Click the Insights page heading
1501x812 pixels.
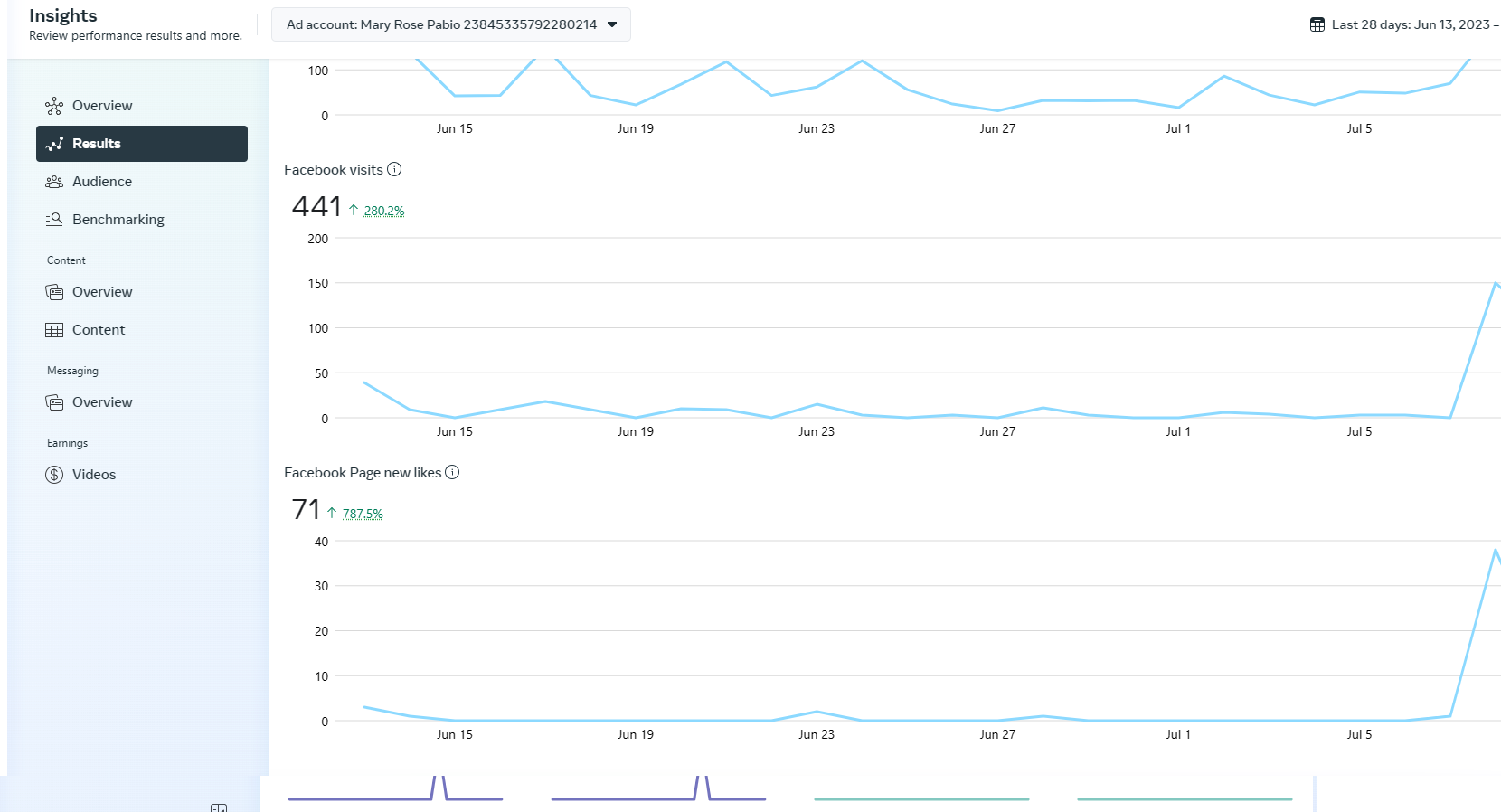click(x=63, y=15)
